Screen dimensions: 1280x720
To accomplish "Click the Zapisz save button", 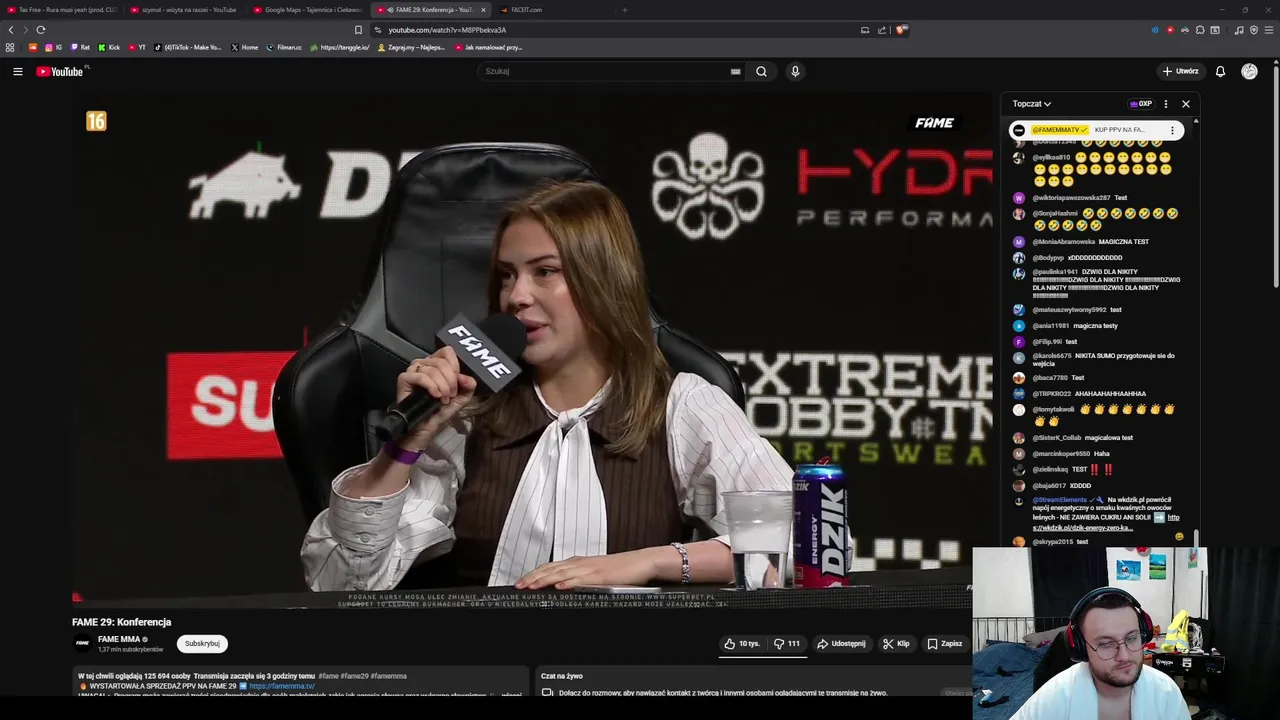I will (x=944, y=644).
